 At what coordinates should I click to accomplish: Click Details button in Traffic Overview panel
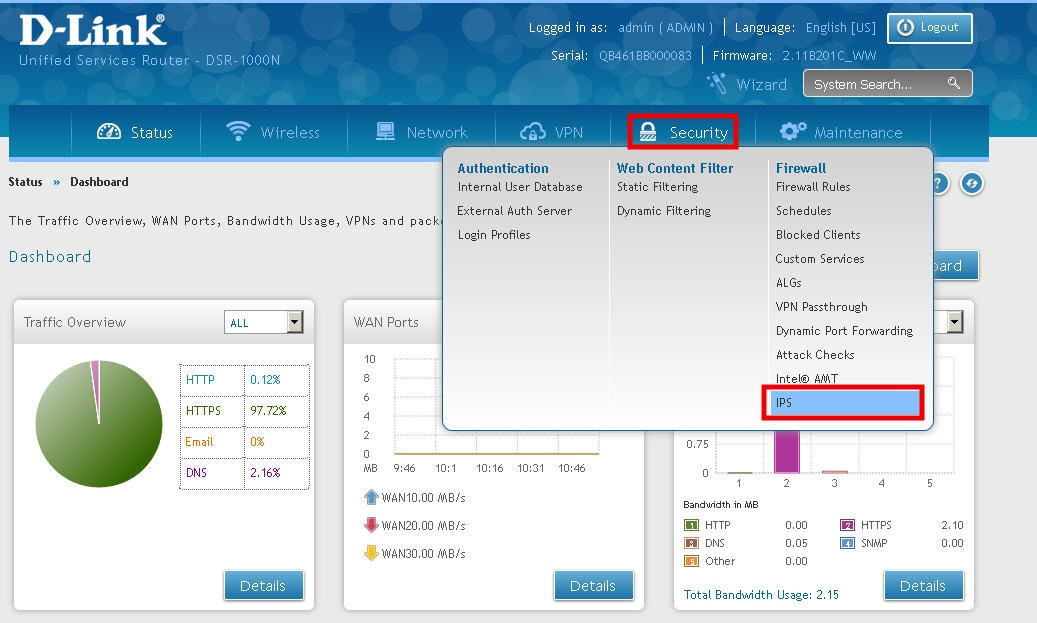click(x=263, y=586)
